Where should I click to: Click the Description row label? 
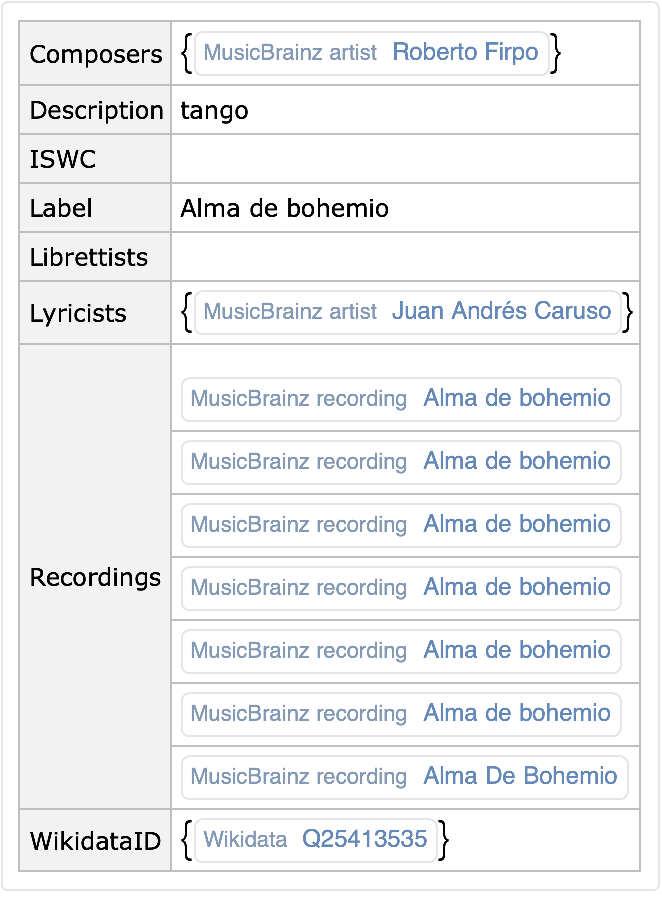(x=96, y=110)
